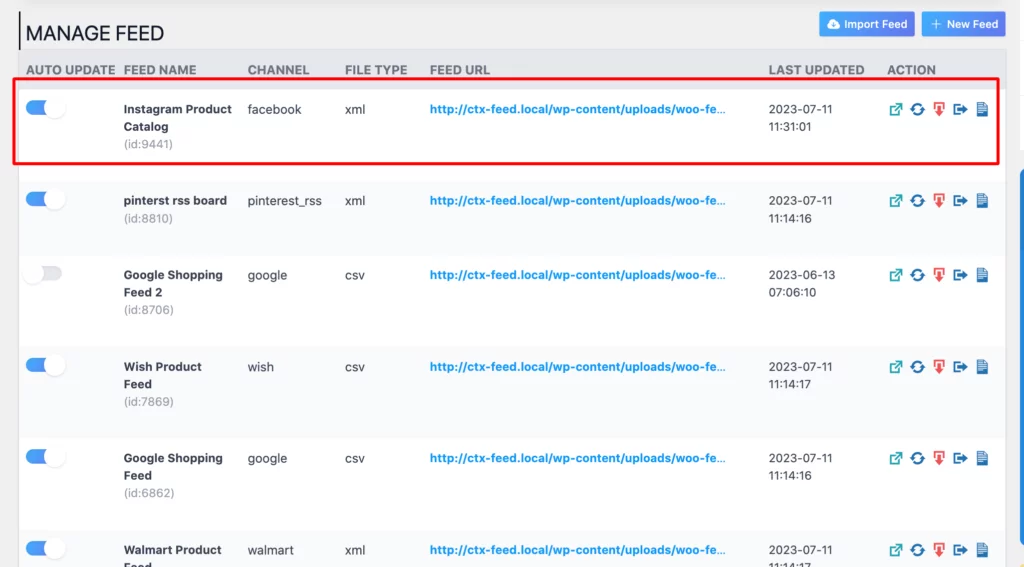This screenshot has height=567, width=1024.
Task: Click the FILE TYPE column header
Action: (x=376, y=70)
